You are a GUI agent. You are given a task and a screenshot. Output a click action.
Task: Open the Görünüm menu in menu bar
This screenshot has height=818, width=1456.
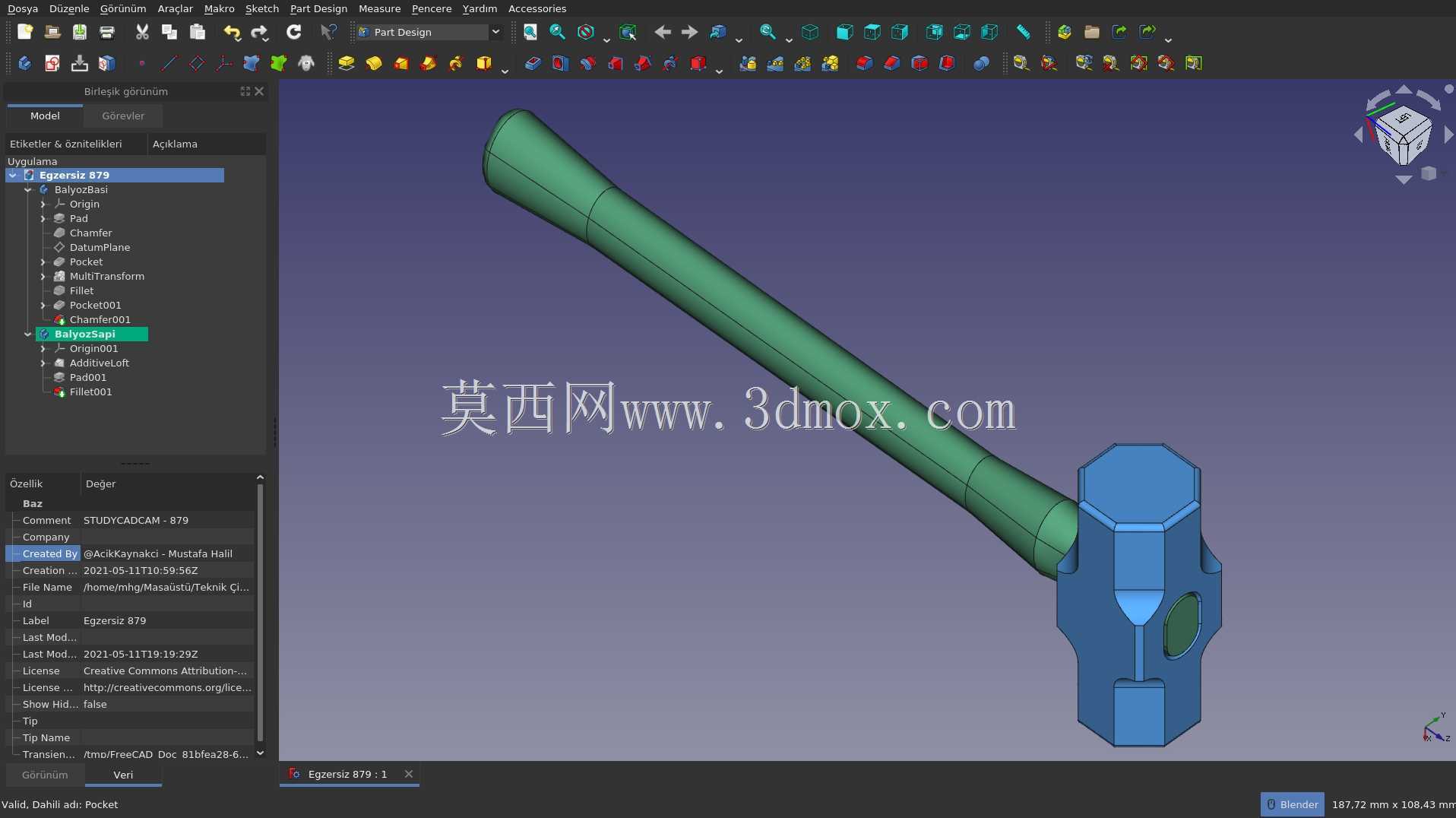pyautogui.click(x=123, y=8)
